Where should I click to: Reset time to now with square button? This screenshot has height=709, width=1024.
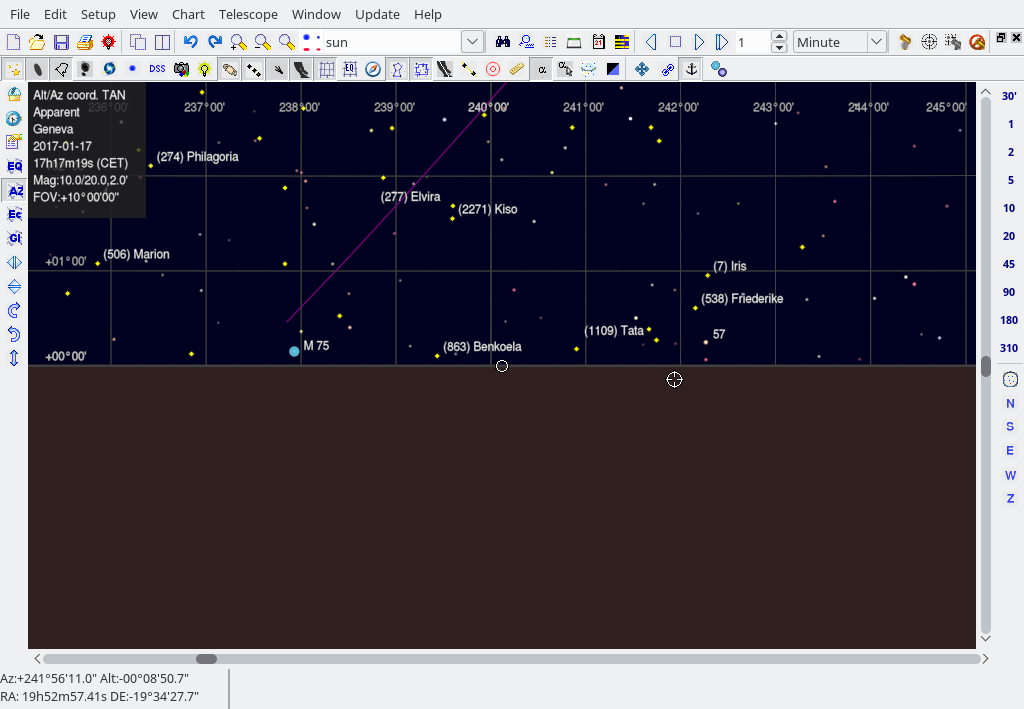[675, 42]
